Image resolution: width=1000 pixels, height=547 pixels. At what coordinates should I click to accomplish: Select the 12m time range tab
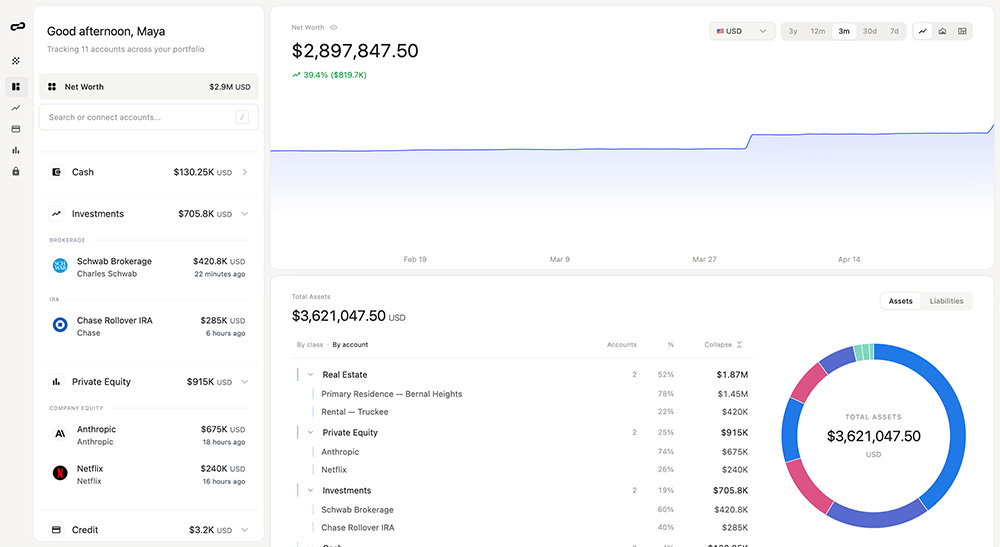click(818, 31)
